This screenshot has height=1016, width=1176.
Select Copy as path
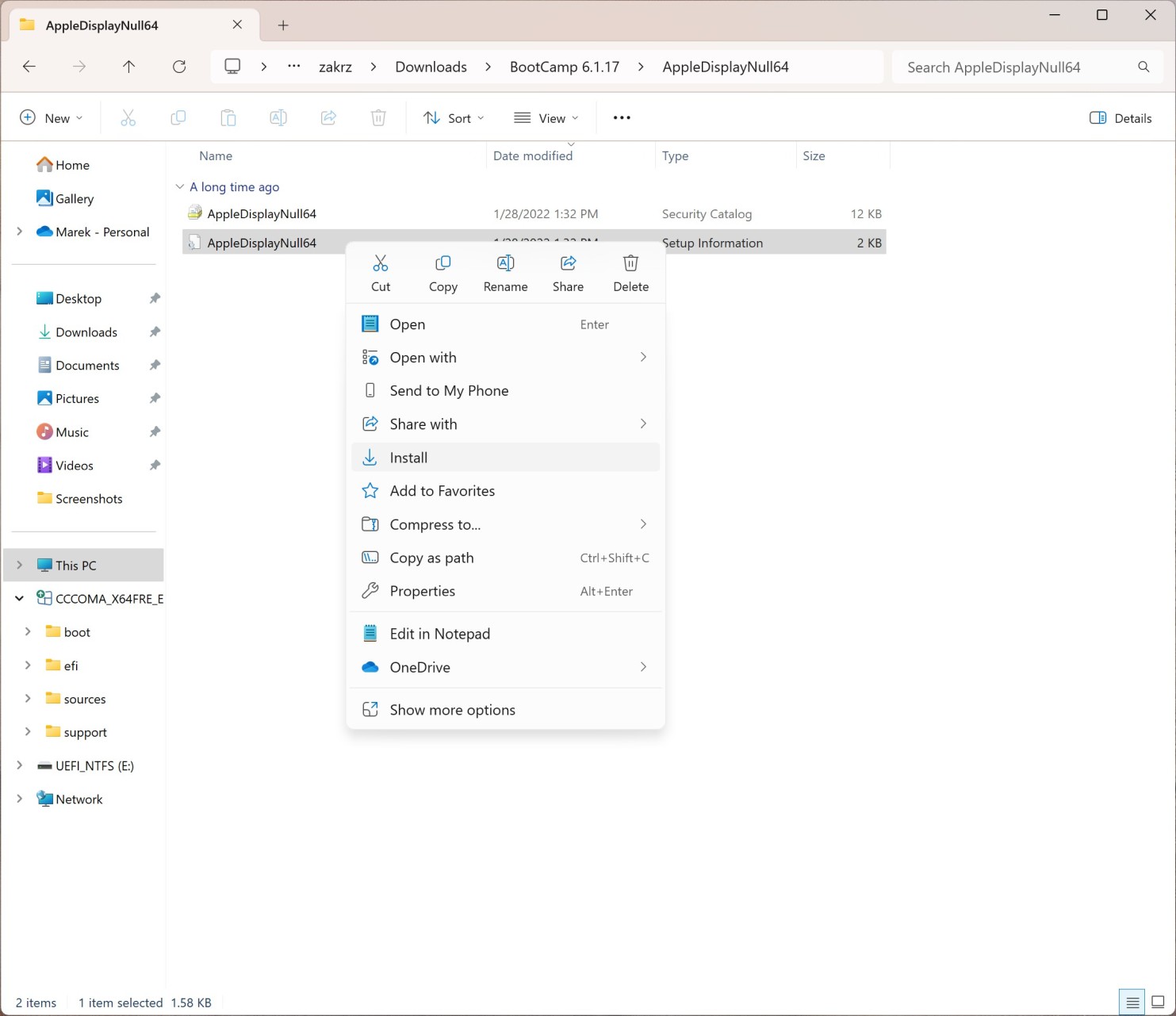[505, 558]
